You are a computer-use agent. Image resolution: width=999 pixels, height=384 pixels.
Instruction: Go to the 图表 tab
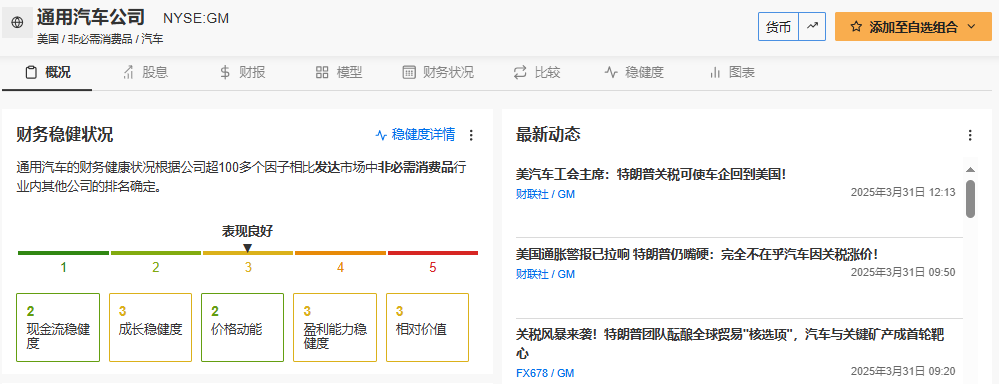click(x=732, y=73)
